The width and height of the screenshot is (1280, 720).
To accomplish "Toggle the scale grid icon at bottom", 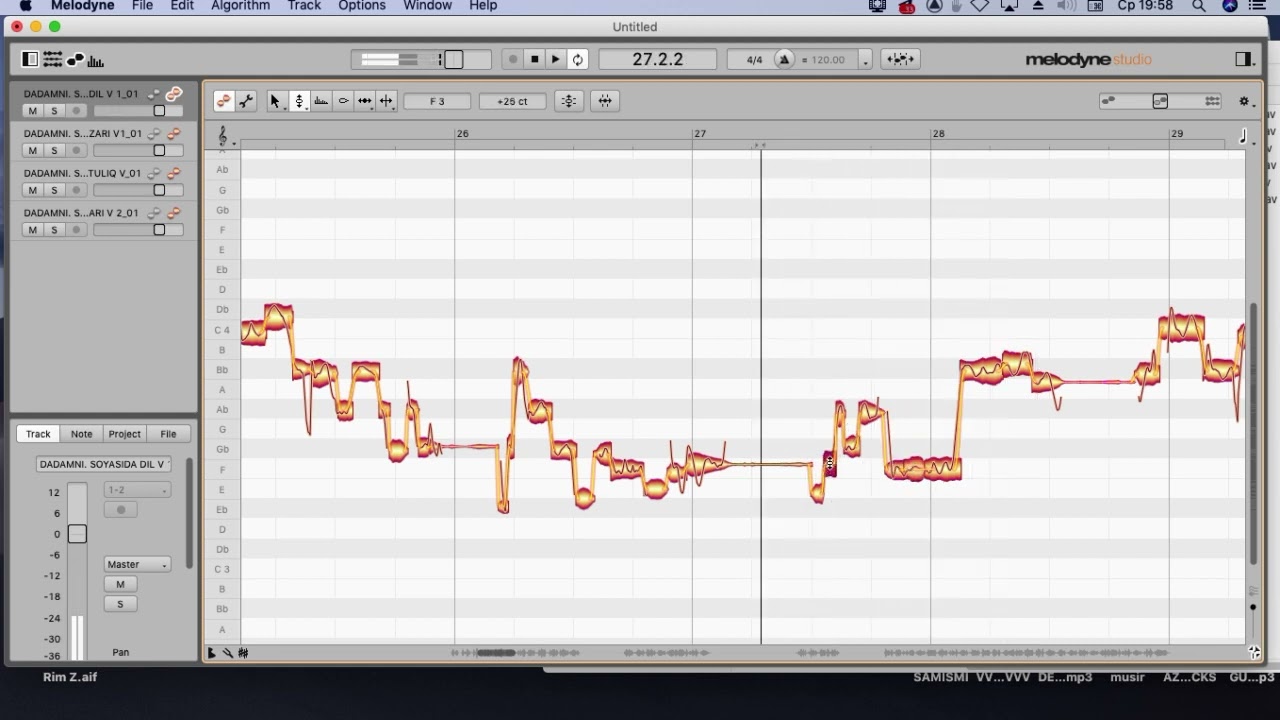I will pyautogui.click(x=243, y=653).
